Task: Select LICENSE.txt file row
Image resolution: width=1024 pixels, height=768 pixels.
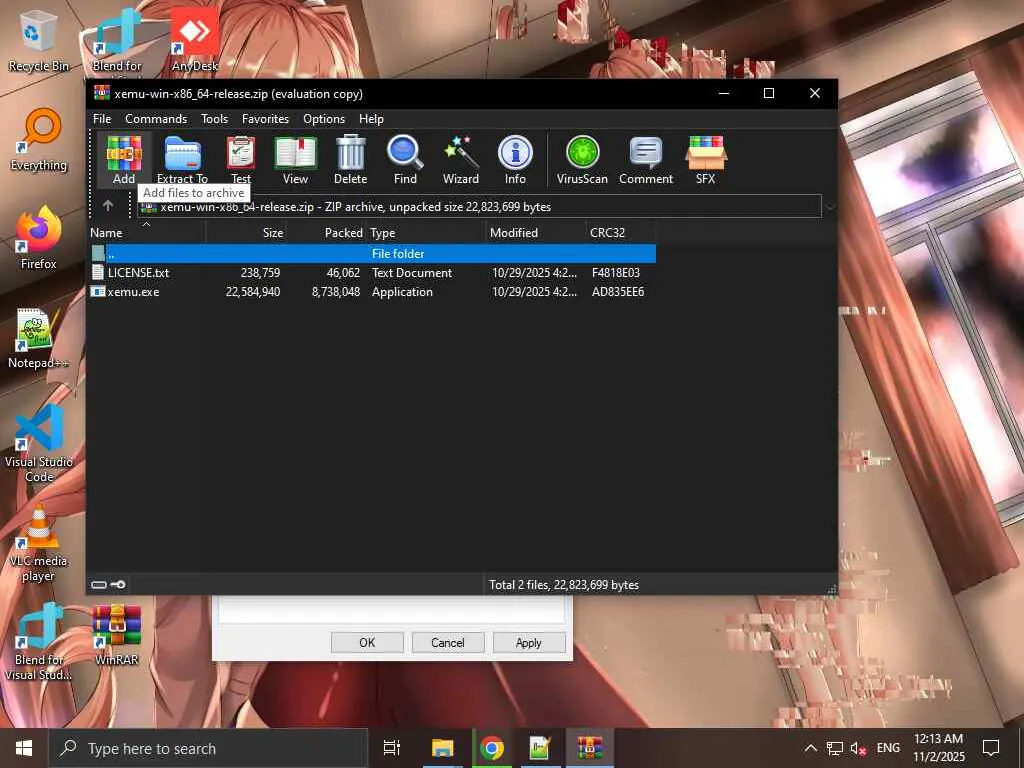Action: (x=372, y=272)
